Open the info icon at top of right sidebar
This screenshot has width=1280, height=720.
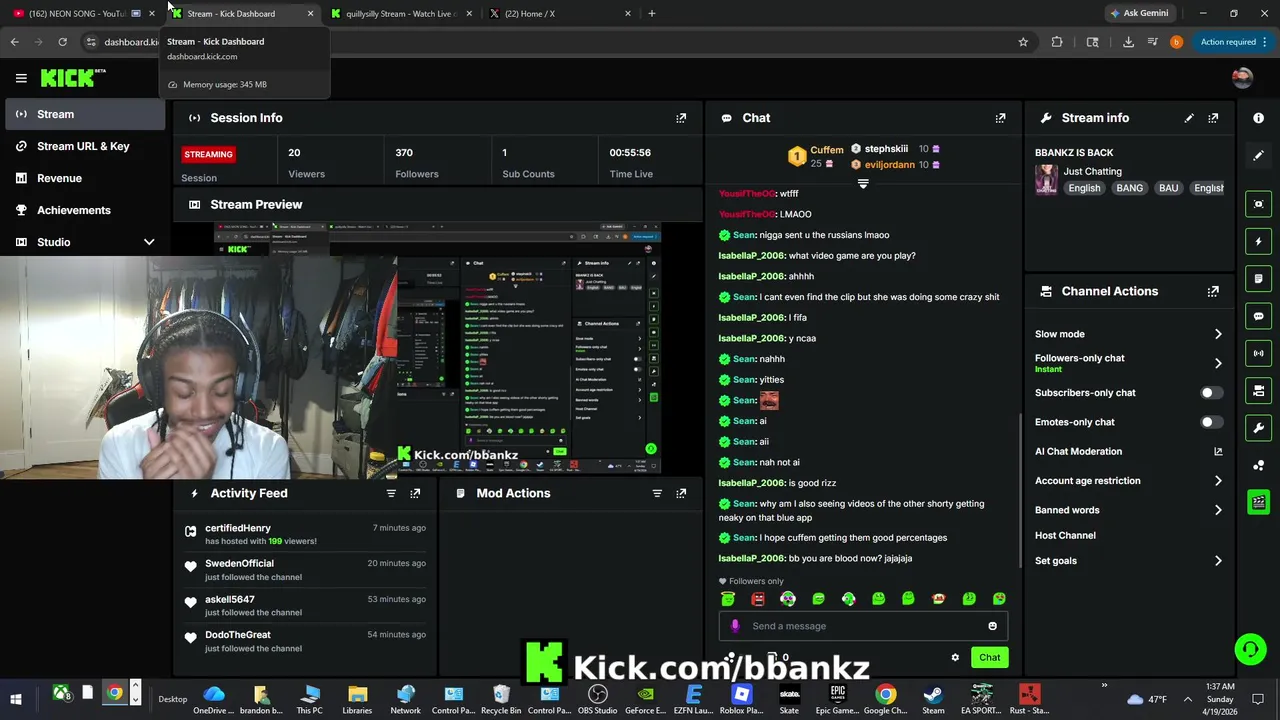pyautogui.click(x=1258, y=118)
